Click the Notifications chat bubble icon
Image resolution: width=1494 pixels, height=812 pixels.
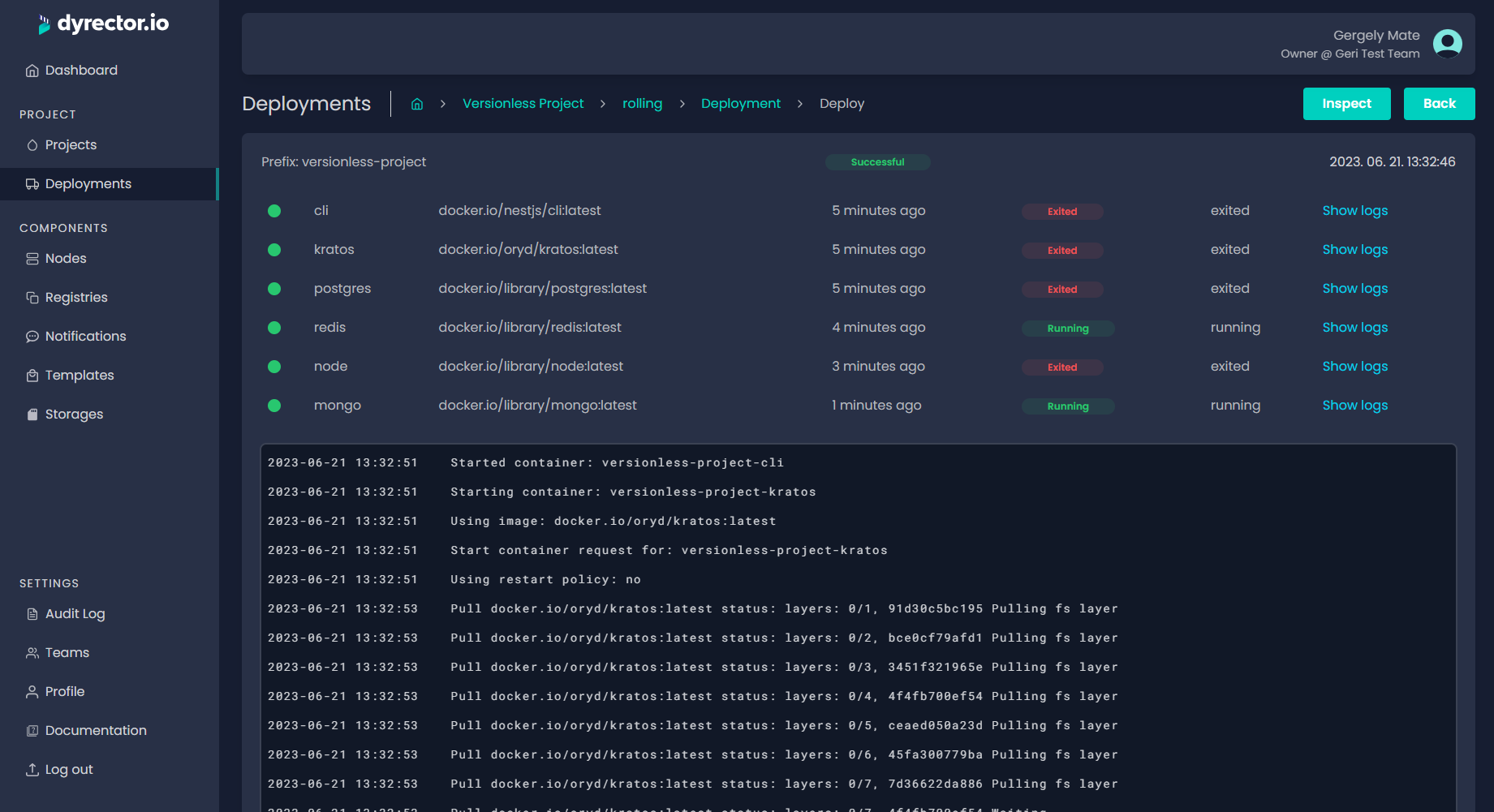point(32,337)
